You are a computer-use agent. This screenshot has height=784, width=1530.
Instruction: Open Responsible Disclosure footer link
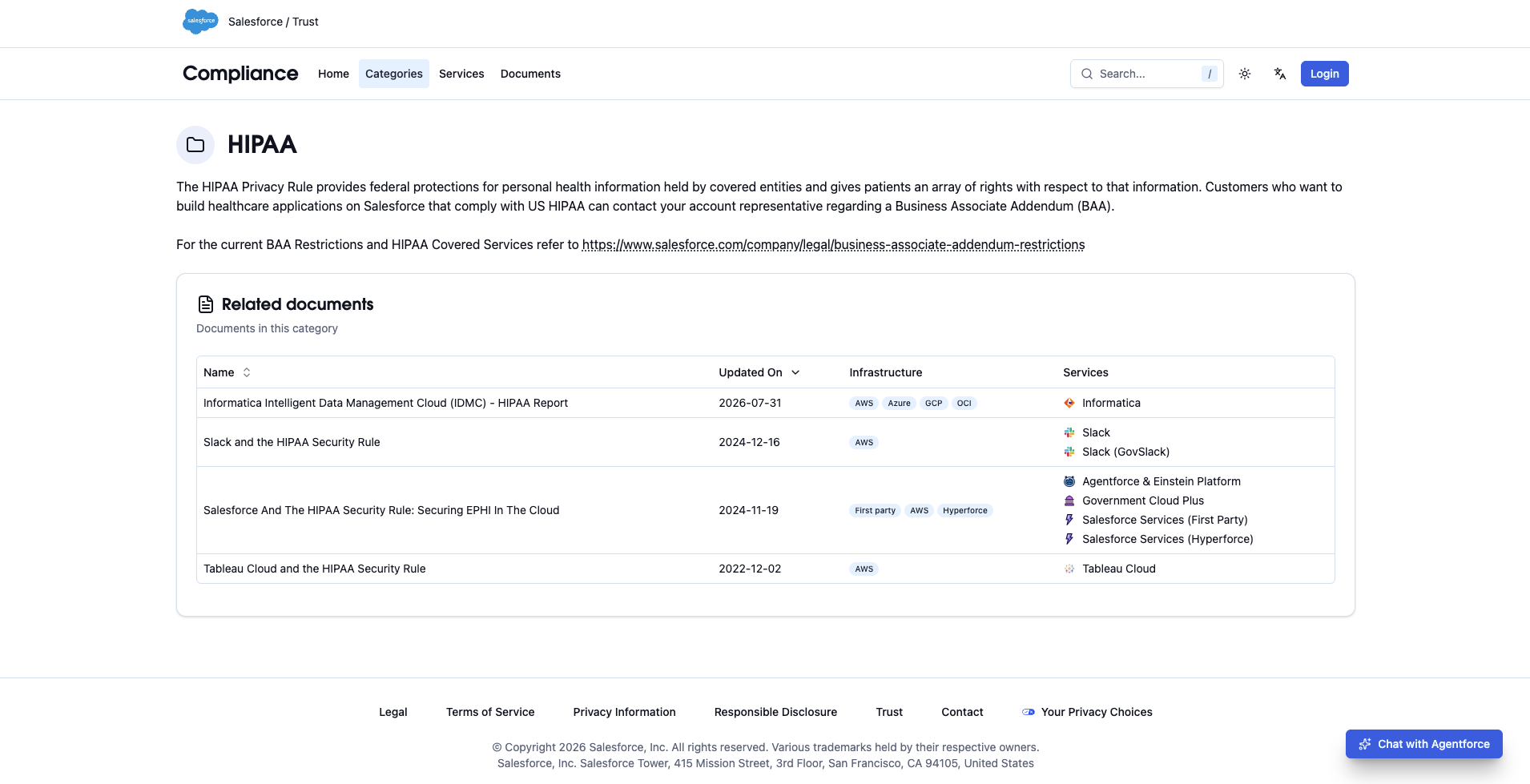pos(775,712)
